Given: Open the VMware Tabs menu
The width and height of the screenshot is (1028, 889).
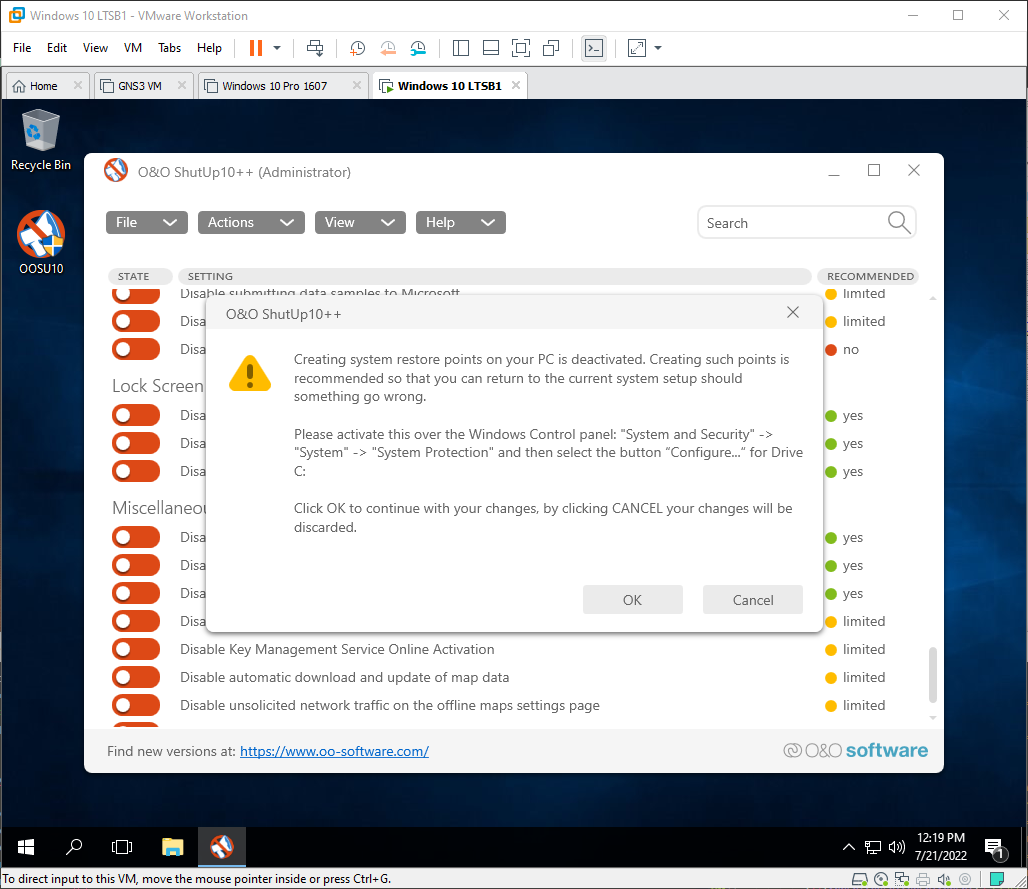Looking at the screenshot, I should click(x=169, y=48).
